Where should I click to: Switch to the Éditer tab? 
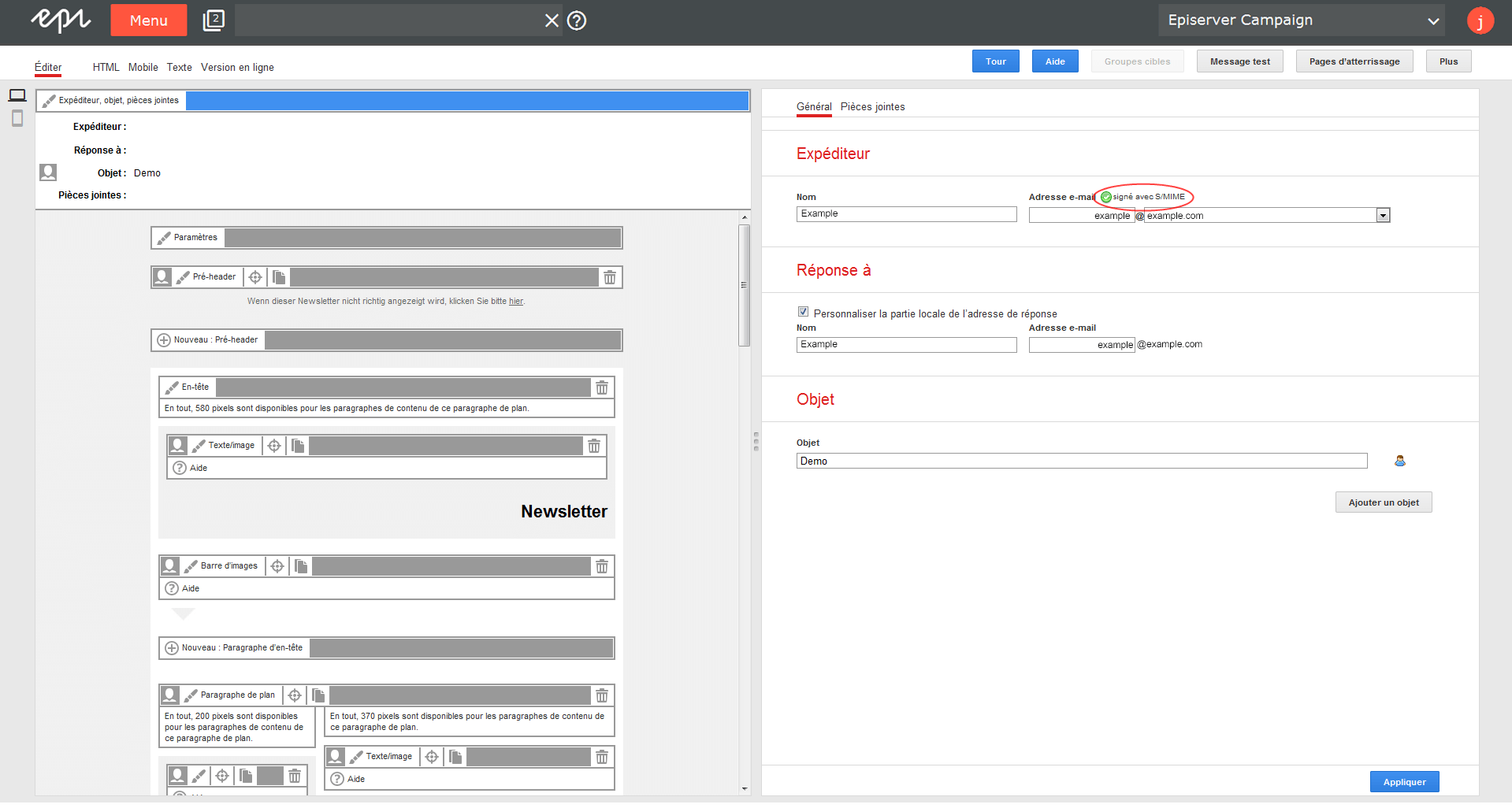click(x=48, y=68)
